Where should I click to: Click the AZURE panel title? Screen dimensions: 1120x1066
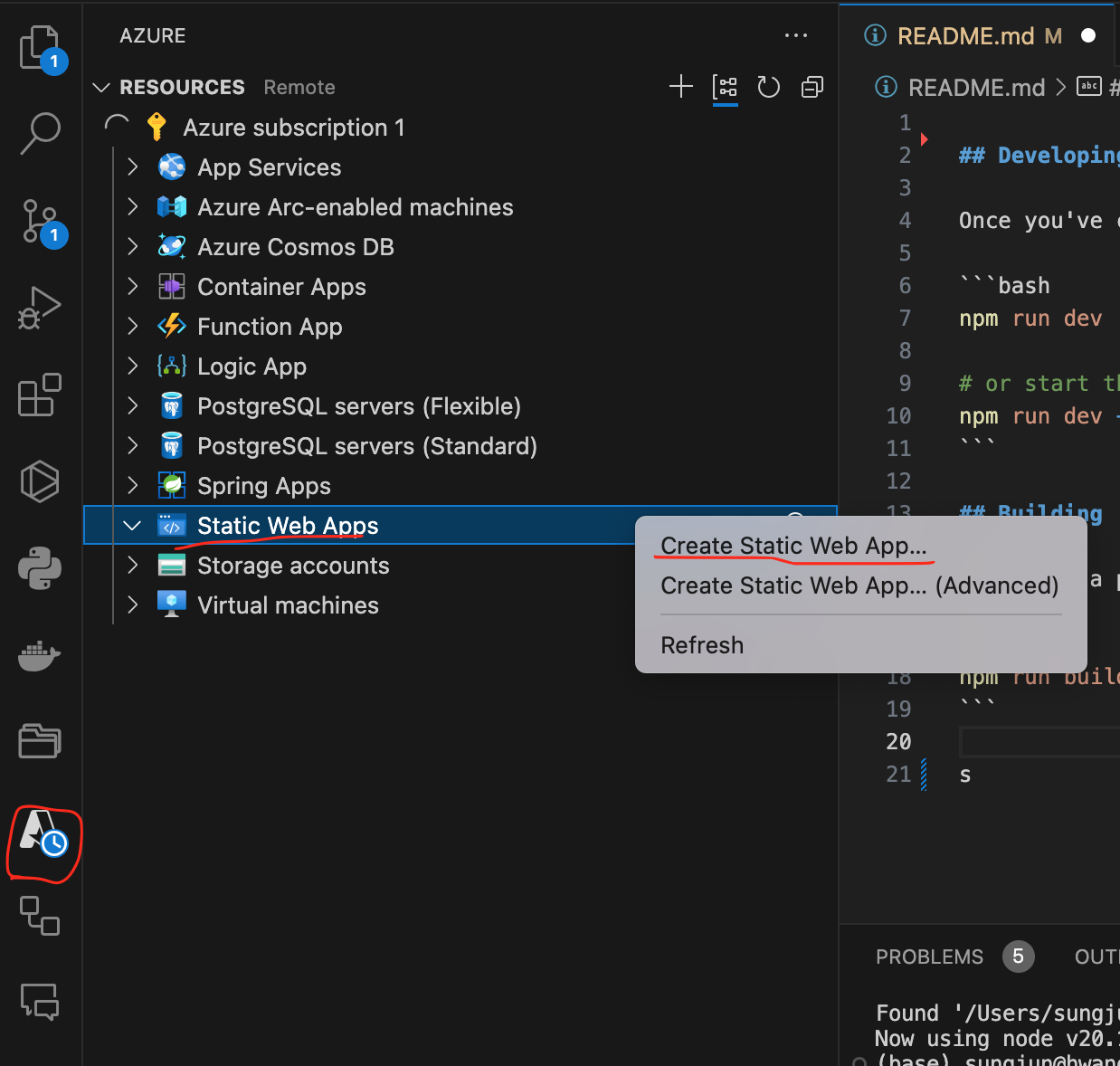(x=152, y=35)
